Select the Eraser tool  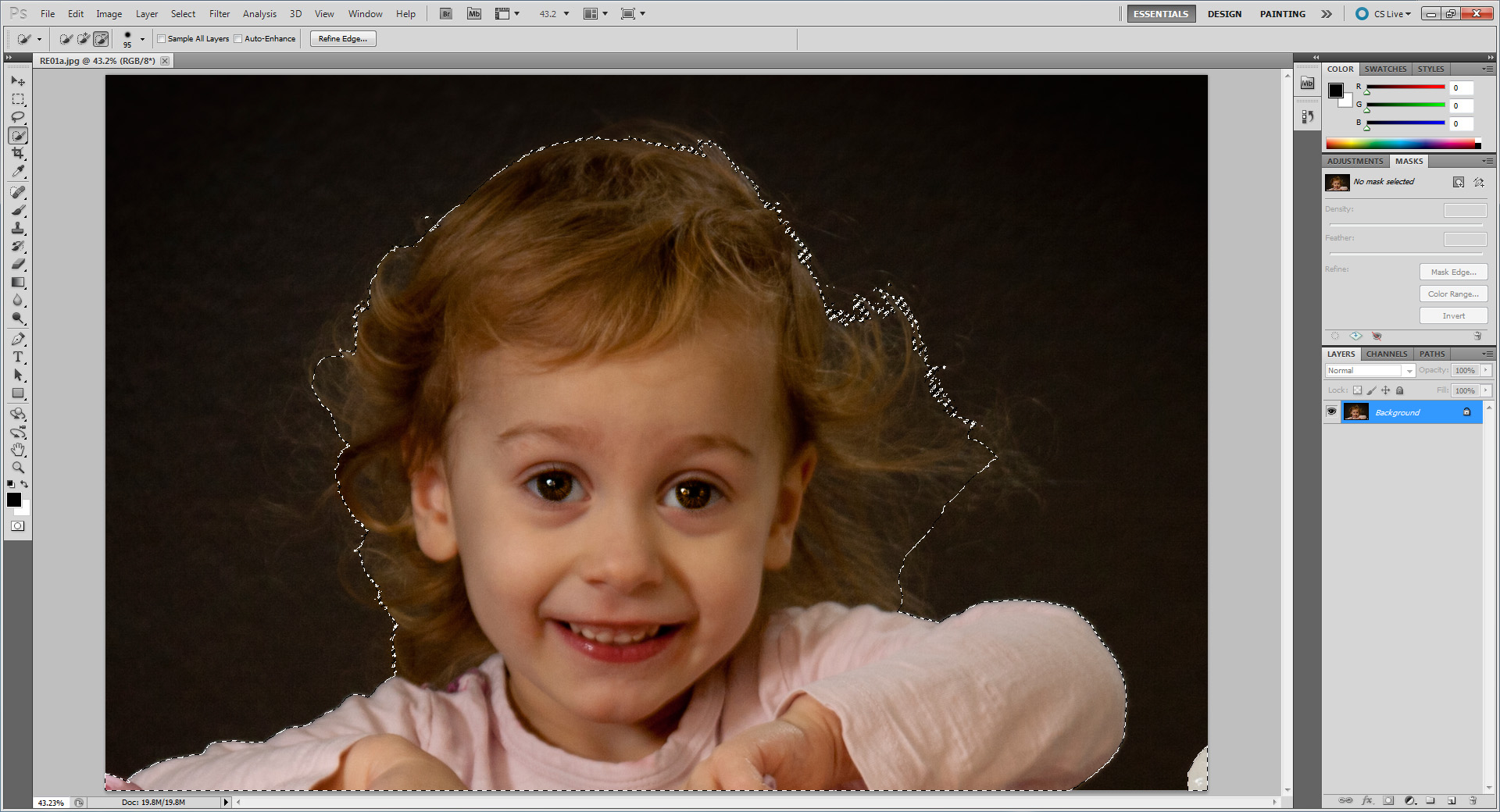[18, 264]
